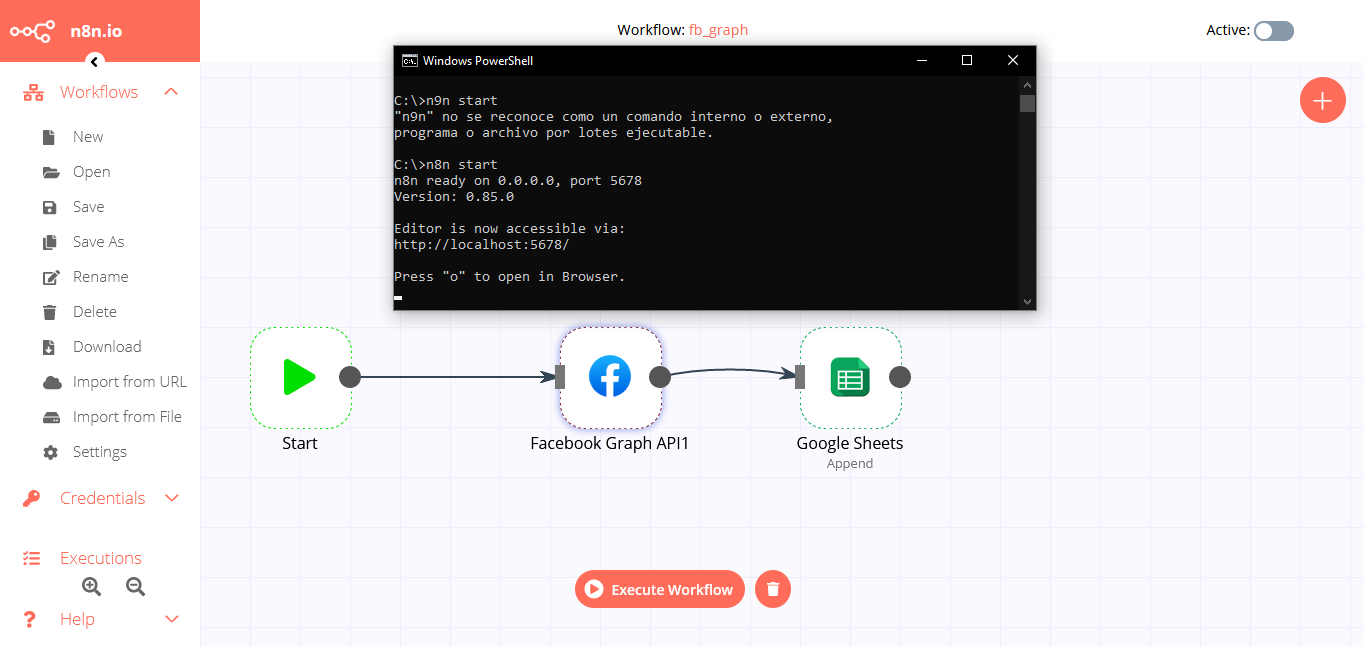Zoom in on the workflow canvas
1364x647 pixels.
pyautogui.click(x=91, y=587)
